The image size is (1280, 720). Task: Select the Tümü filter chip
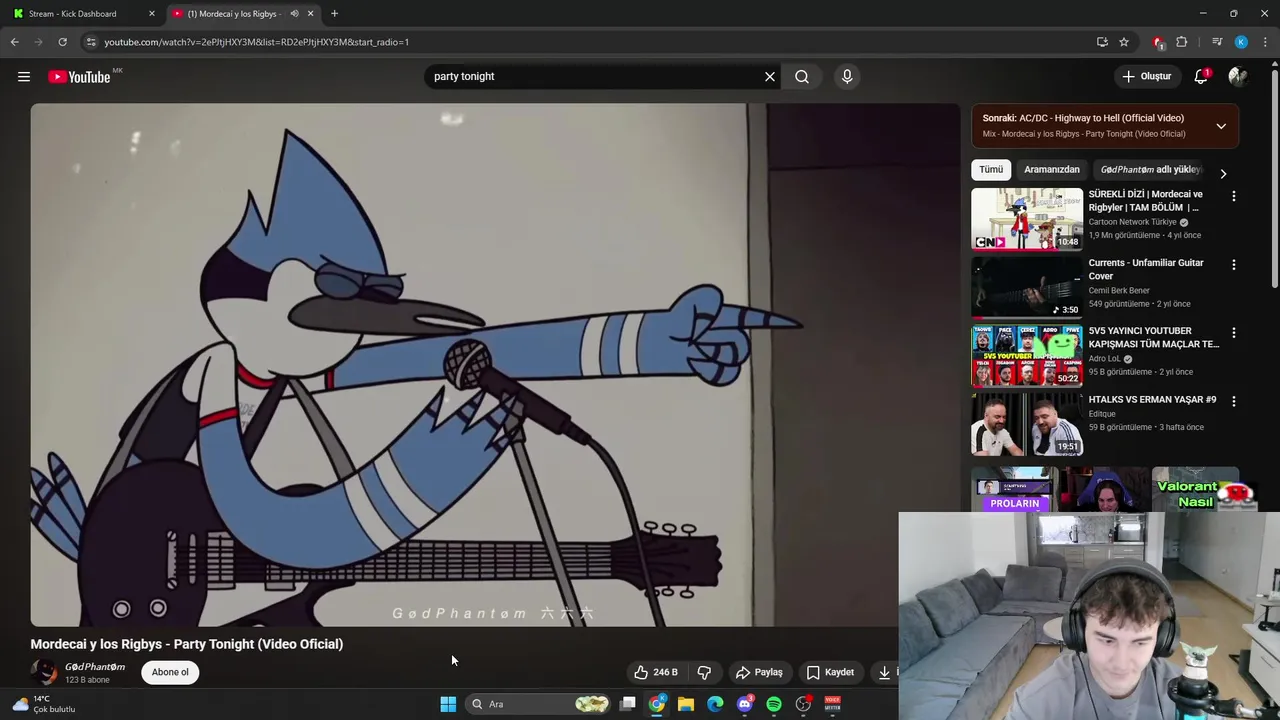point(991,170)
